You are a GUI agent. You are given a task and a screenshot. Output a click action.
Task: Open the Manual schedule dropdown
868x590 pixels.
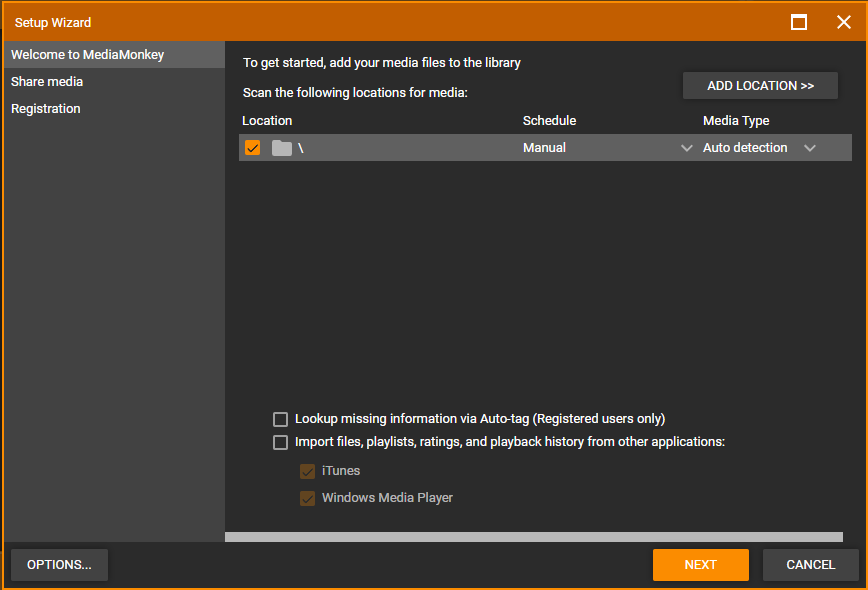point(686,148)
